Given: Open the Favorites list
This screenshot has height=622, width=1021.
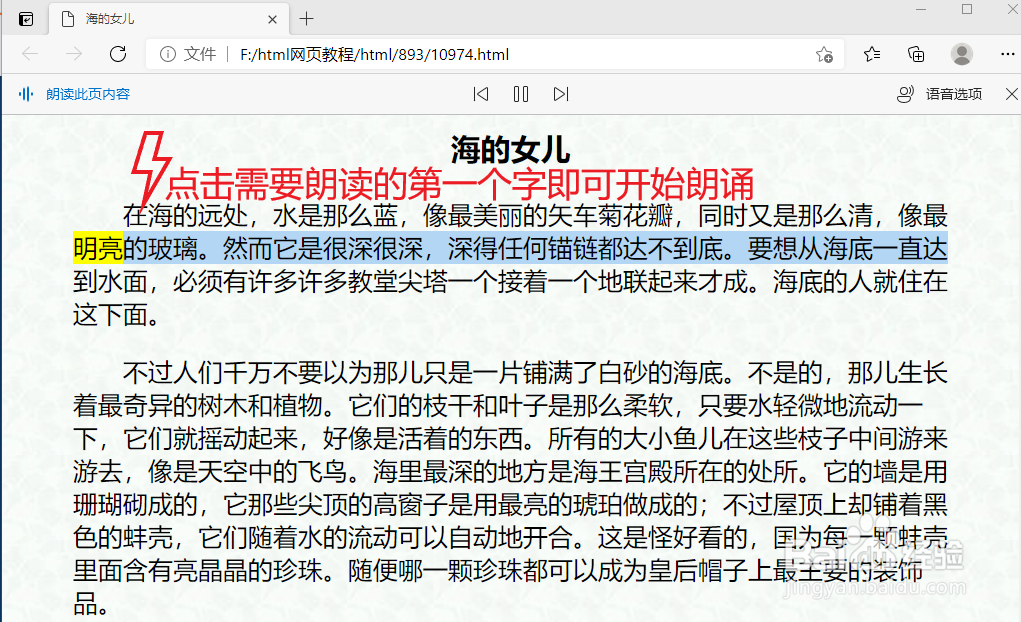Looking at the screenshot, I should (x=872, y=54).
